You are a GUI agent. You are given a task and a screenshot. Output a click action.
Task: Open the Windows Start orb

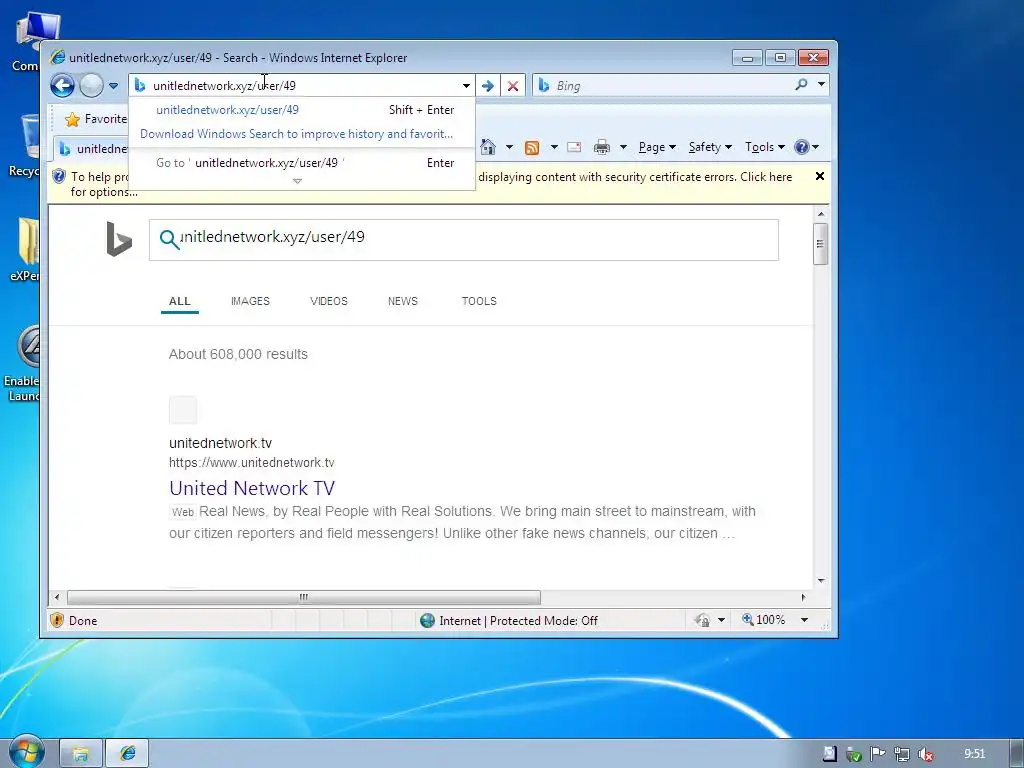(x=26, y=752)
